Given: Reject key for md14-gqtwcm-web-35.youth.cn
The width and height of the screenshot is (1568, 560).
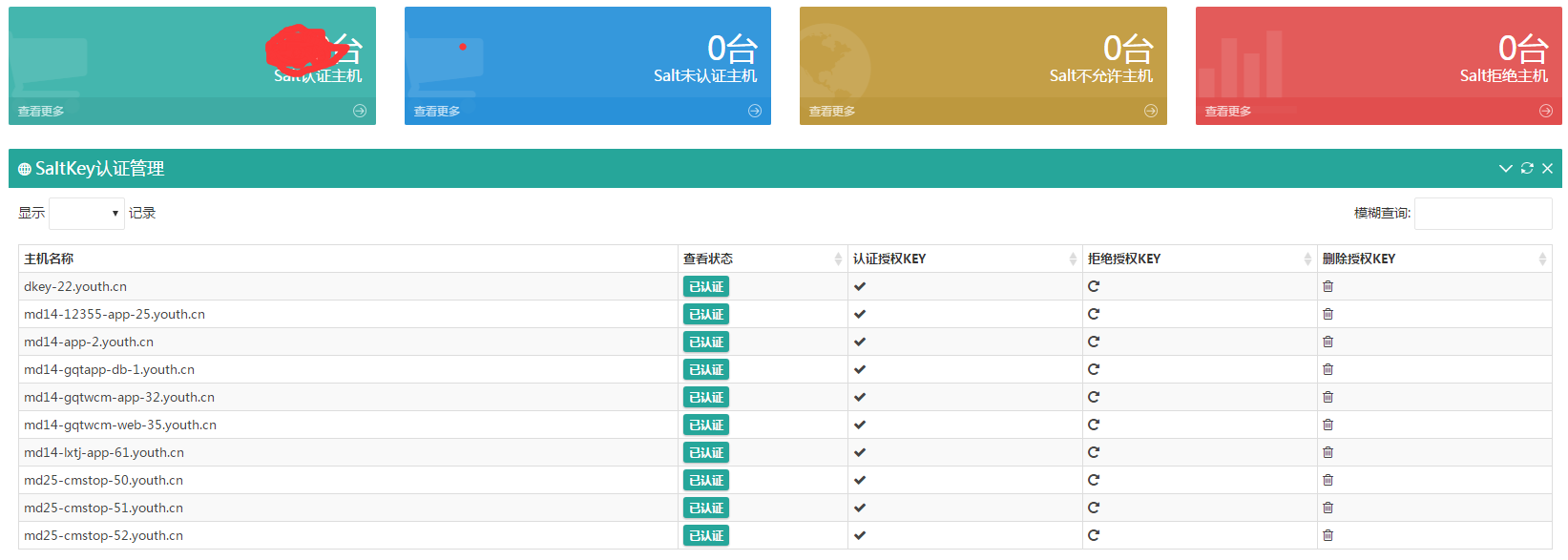Looking at the screenshot, I should pos(1094,425).
